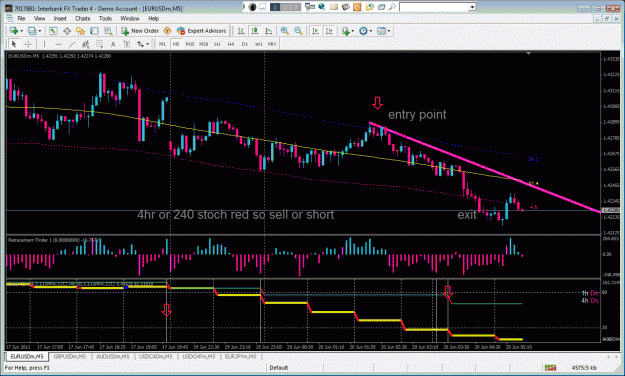Zoom in on the chart
The height and width of the screenshot is (376, 625).
point(285,31)
